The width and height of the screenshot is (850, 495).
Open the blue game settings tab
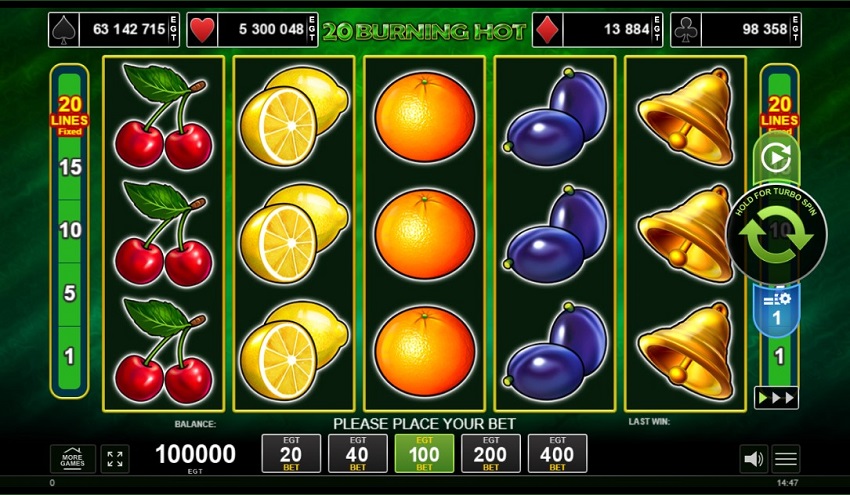click(776, 310)
